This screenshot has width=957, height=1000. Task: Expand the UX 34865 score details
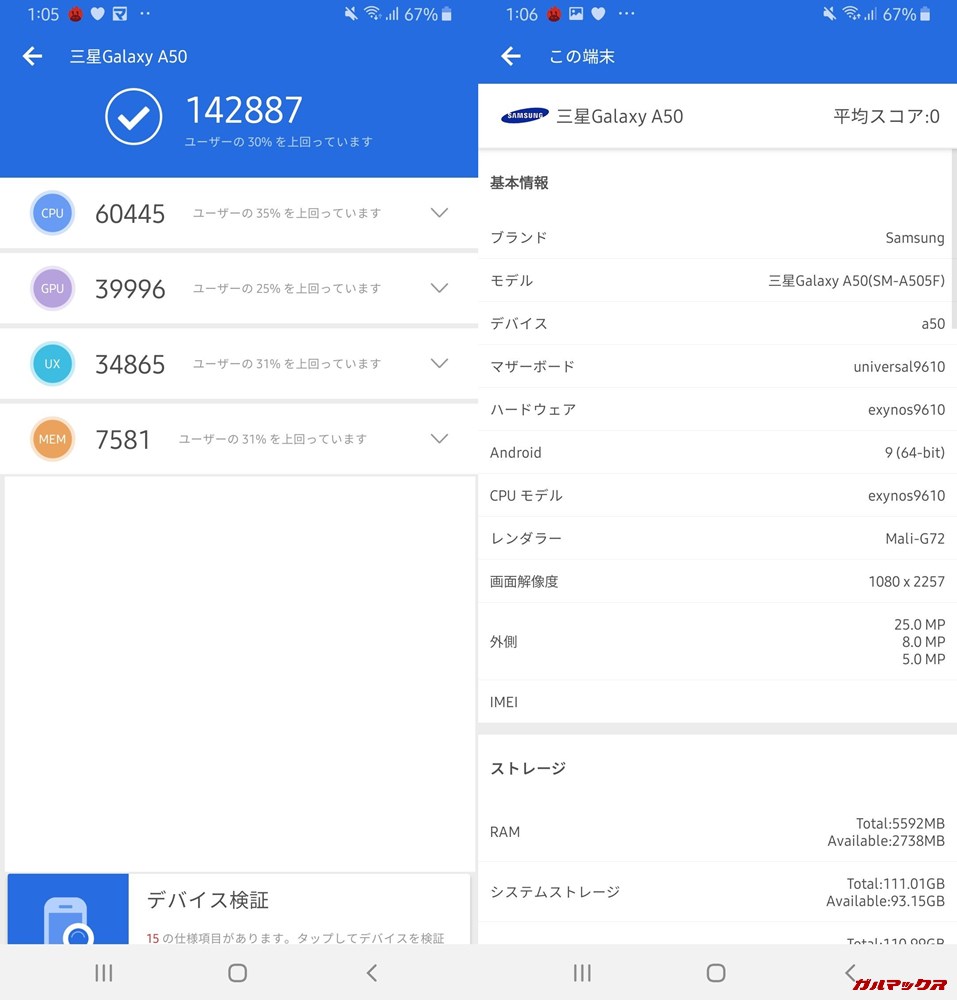pos(439,363)
